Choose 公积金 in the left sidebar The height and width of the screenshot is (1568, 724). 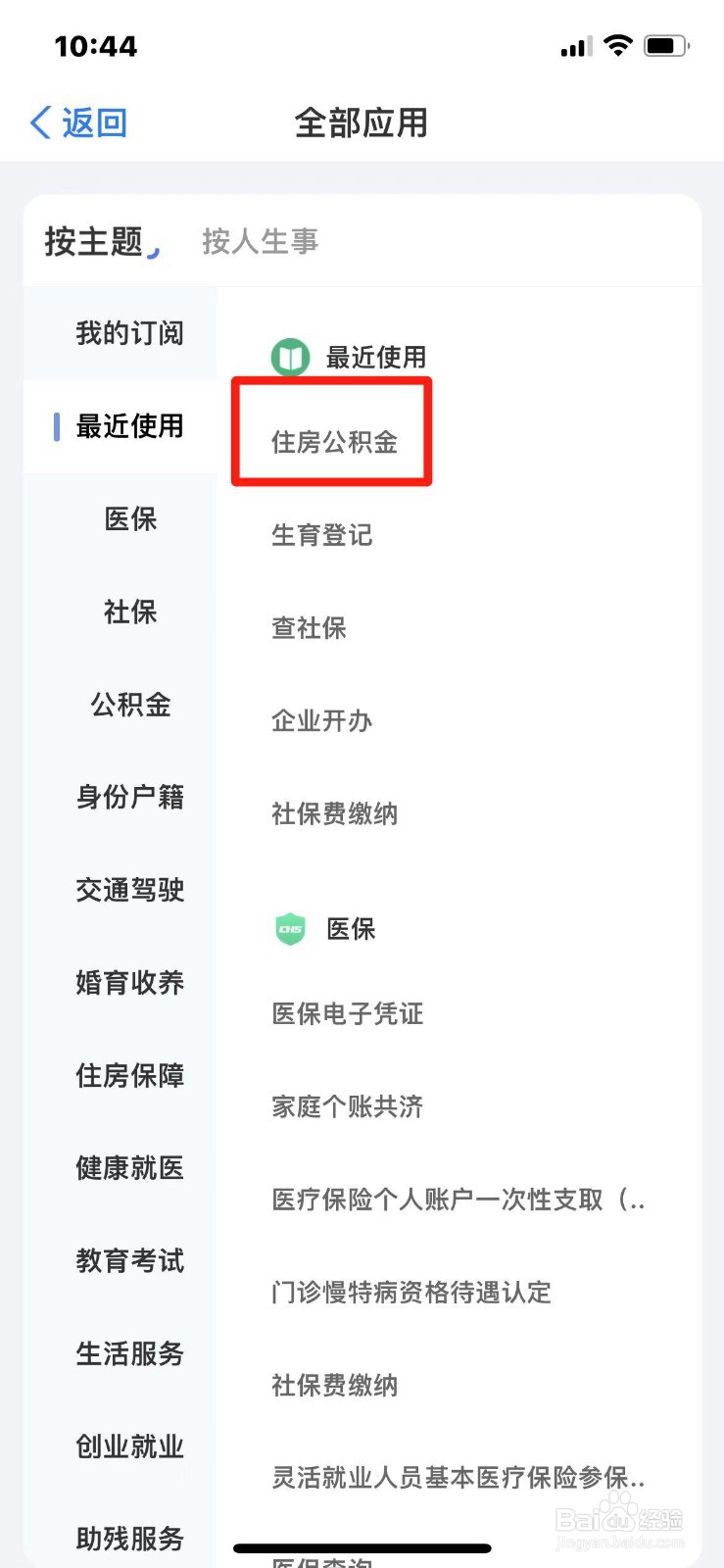tap(130, 705)
